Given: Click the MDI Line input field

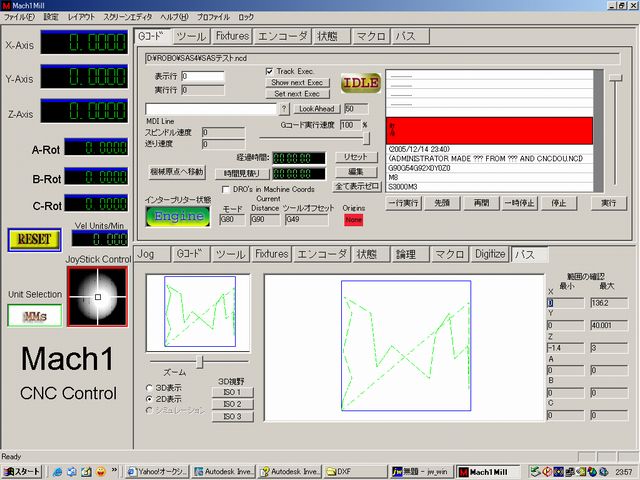Looking at the screenshot, I should coord(211,109).
